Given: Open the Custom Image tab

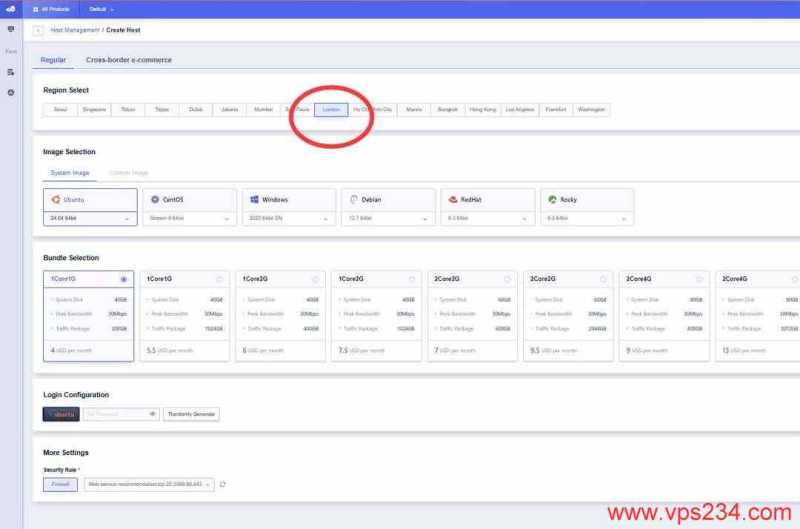Looking at the screenshot, I should 126,173.
